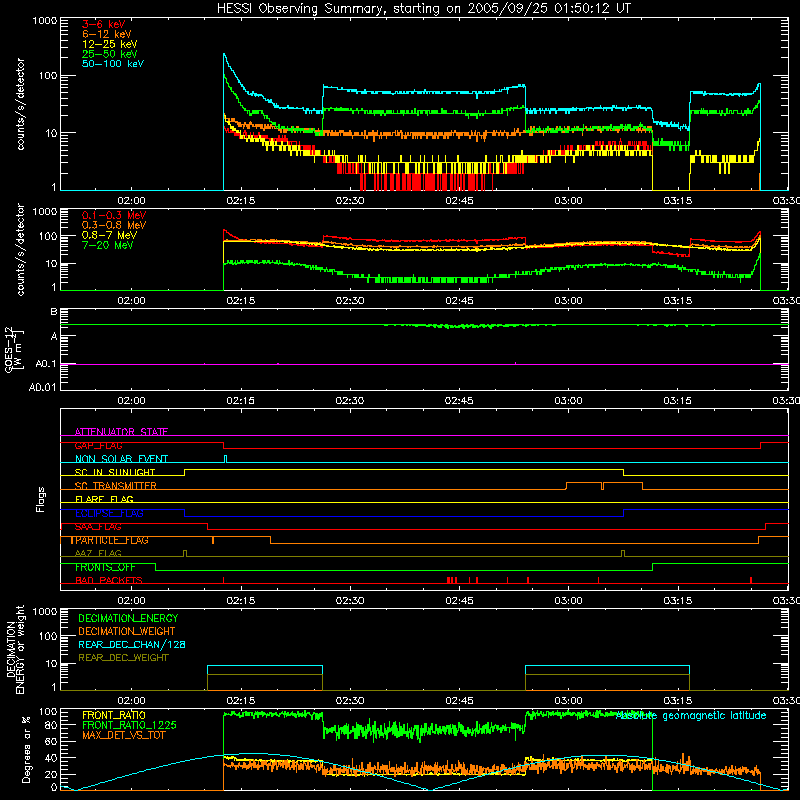Screen dimensions: 800x800
Task: Click the GOES level B axis label
Action: 54,311
